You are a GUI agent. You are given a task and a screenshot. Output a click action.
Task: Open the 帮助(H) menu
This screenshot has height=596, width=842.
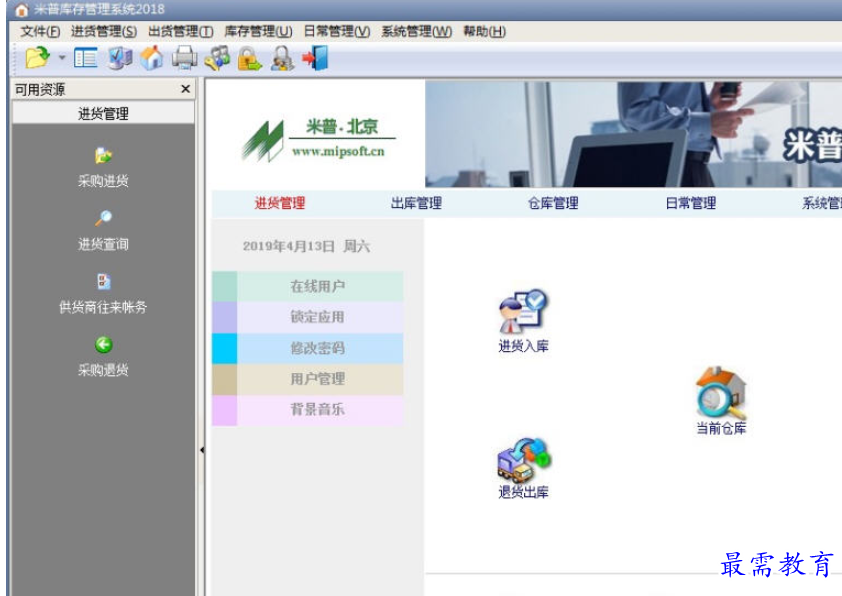point(484,32)
